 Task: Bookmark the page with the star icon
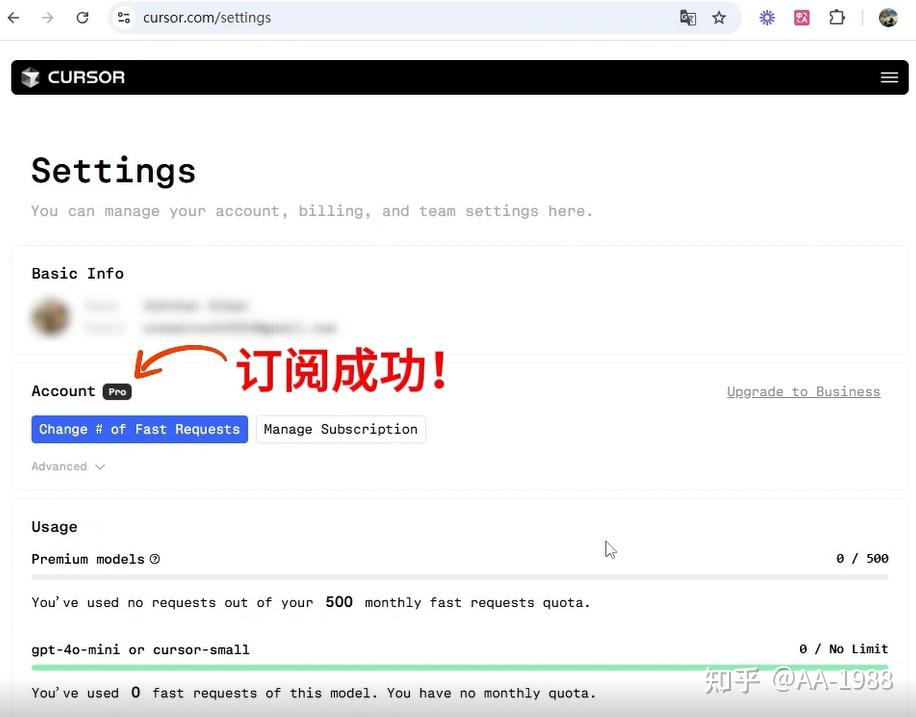(x=719, y=17)
